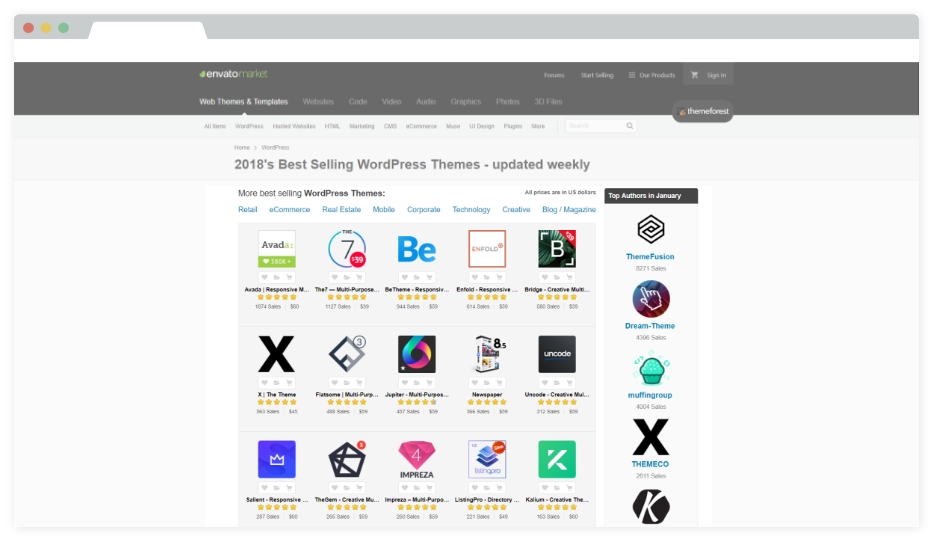Viewport: 935px width, 543px height.
Task: Favorite the Avada theme with heart icon
Action: [264, 277]
